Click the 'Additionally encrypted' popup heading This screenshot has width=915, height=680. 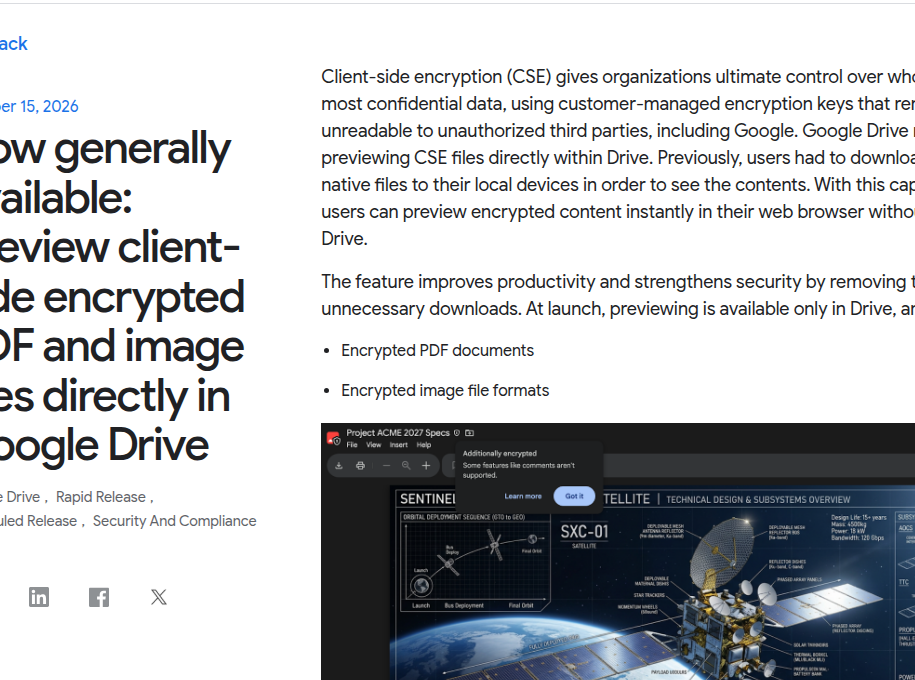click(x=500, y=453)
